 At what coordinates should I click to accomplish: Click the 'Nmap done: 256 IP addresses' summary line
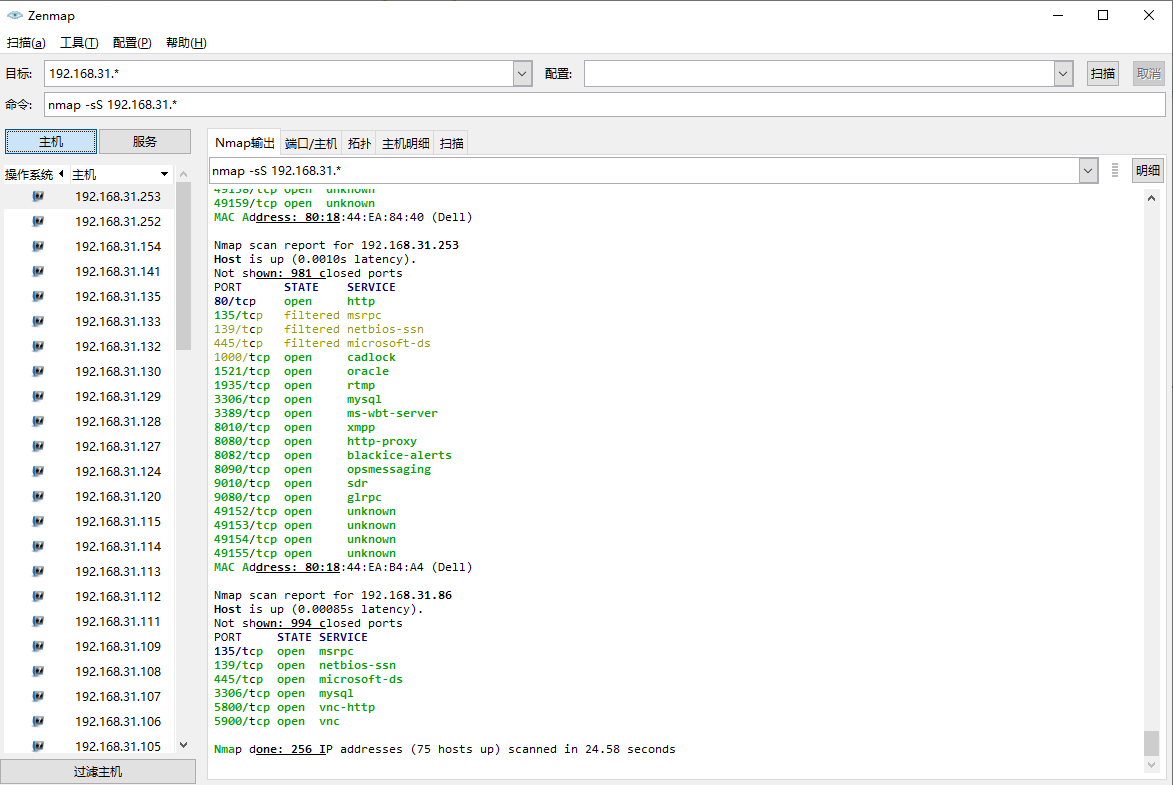click(x=444, y=749)
